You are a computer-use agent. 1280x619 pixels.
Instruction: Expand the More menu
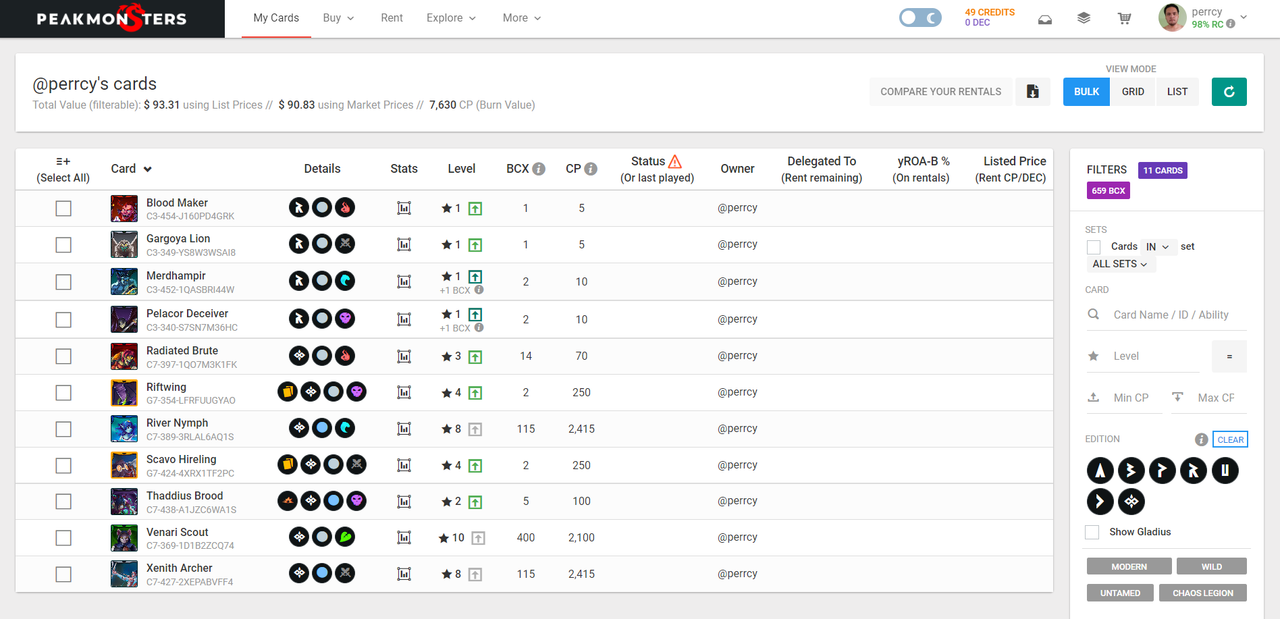click(522, 18)
